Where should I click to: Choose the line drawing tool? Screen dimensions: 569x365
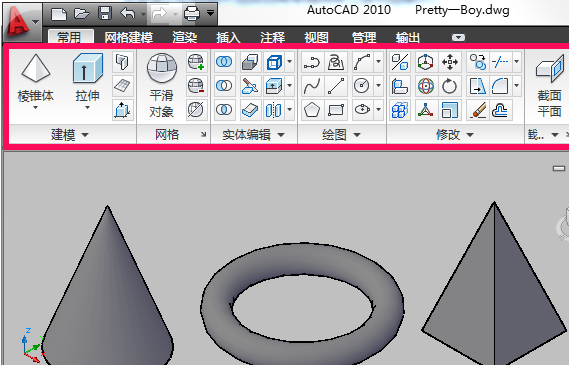pos(336,86)
